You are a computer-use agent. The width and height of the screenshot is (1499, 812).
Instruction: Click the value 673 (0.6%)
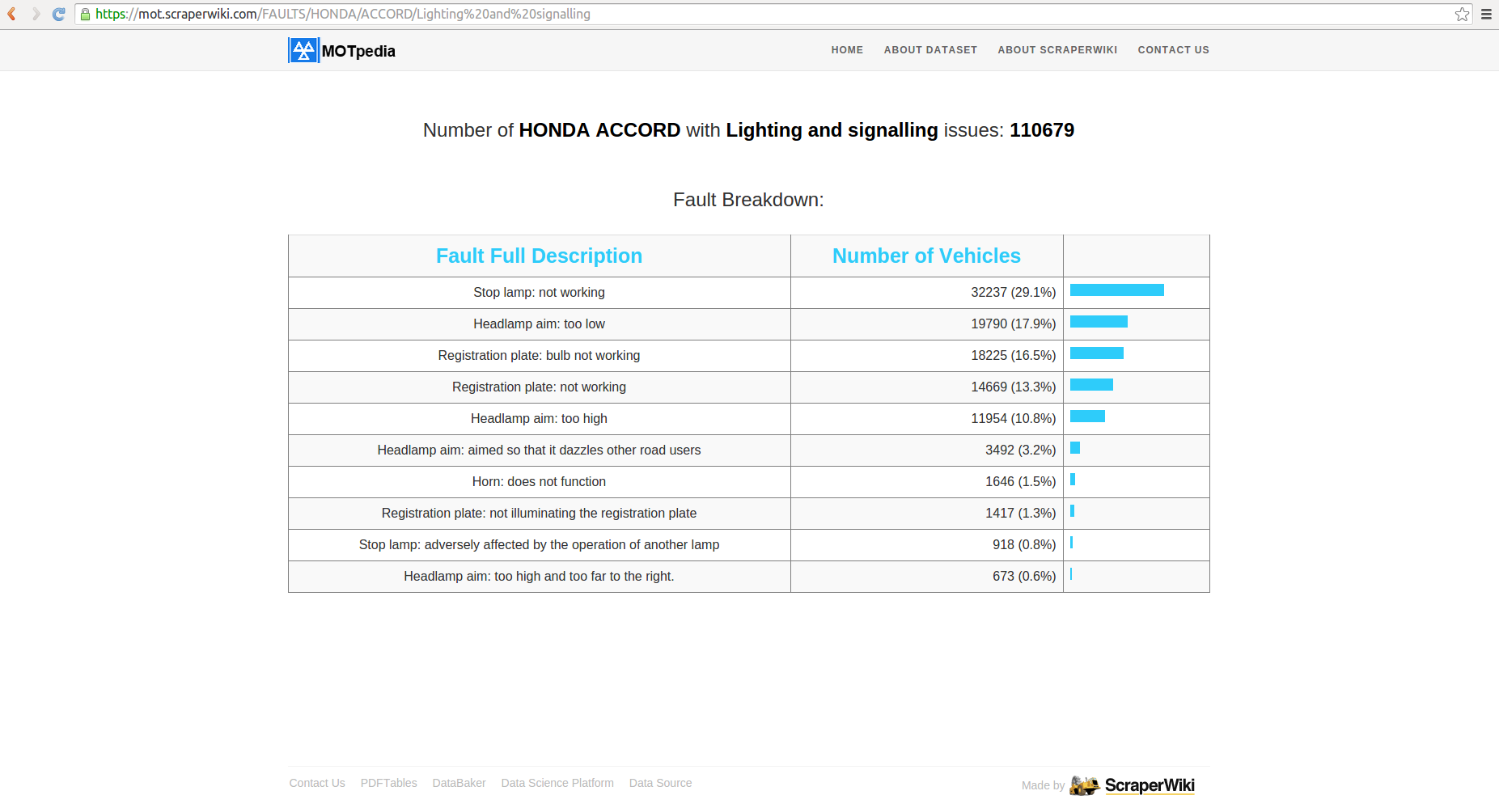pos(1024,576)
